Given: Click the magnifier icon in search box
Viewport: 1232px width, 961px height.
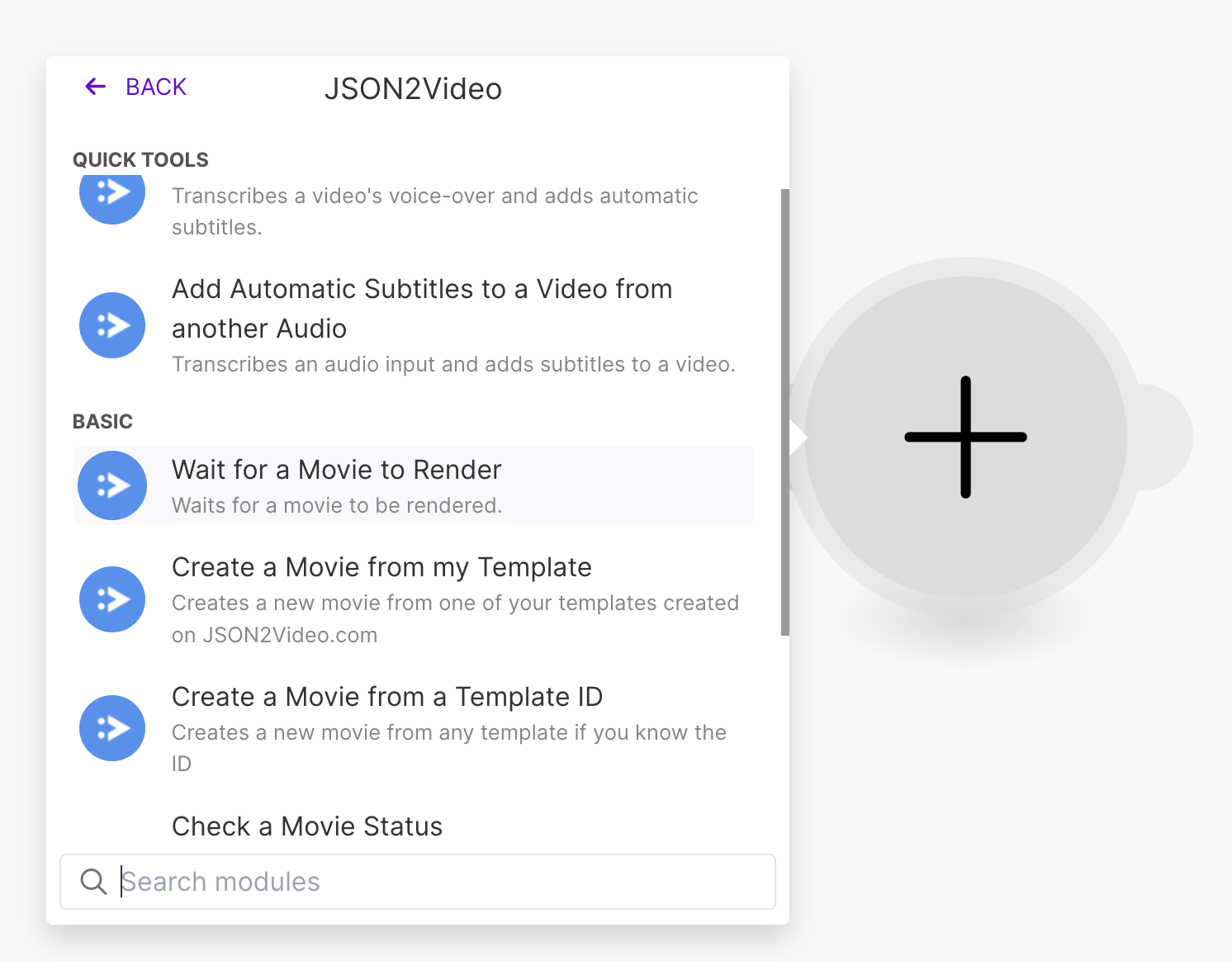Looking at the screenshot, I should 93,882.
